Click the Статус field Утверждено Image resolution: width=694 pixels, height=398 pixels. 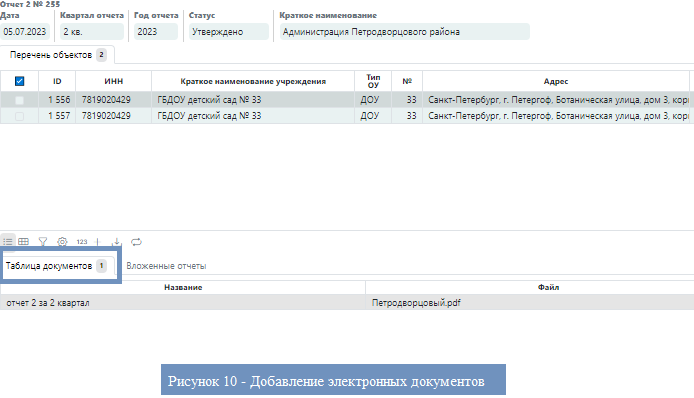click(228, 32)
